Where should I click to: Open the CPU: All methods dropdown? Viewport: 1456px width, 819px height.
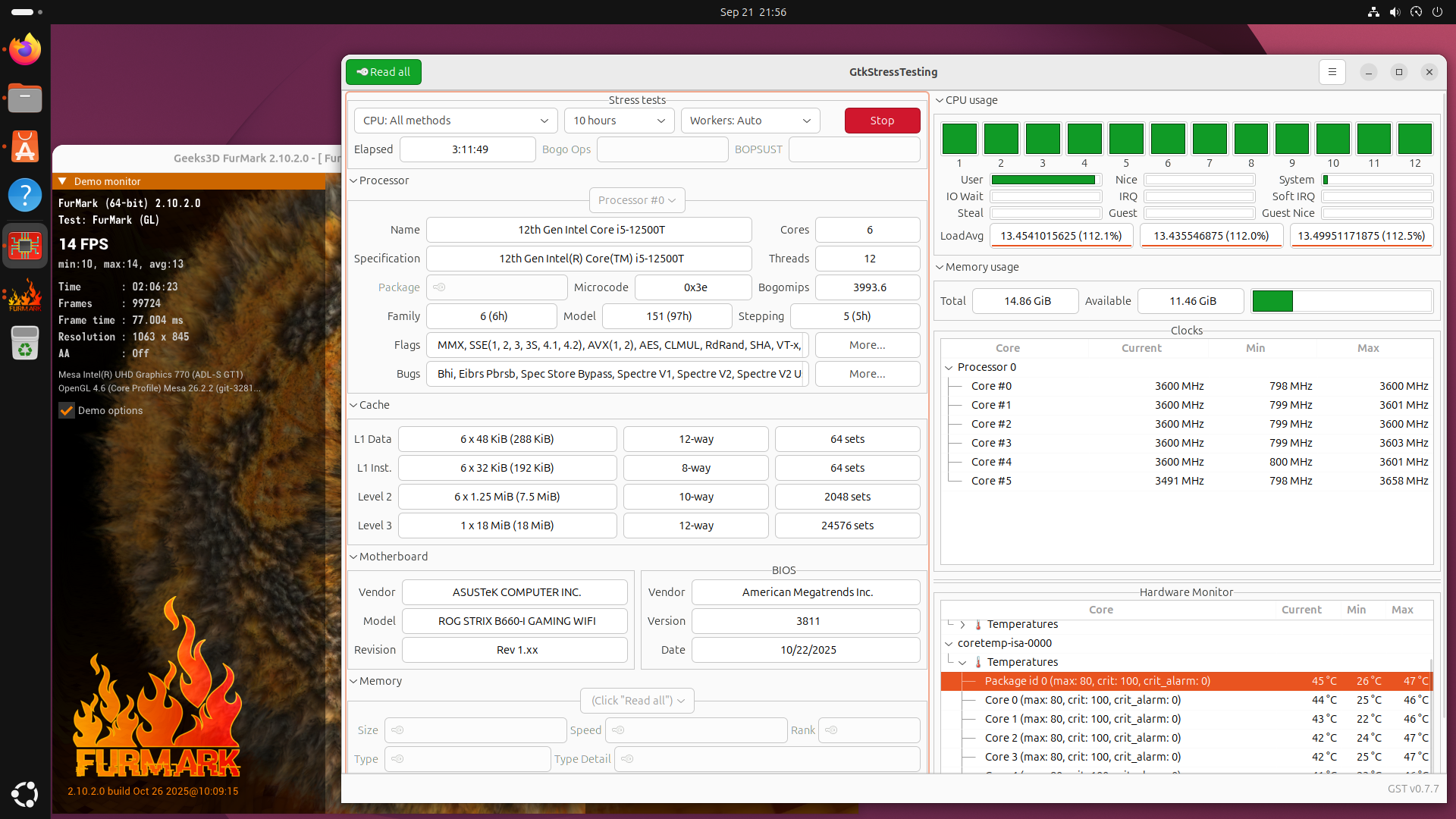click(456, 121)
